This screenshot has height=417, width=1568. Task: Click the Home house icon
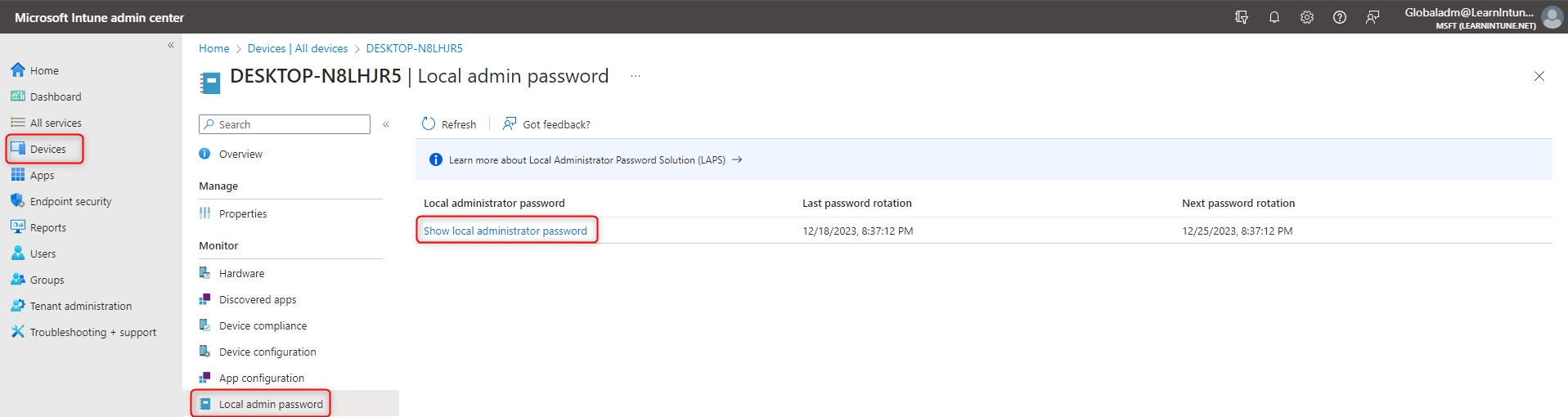pos(18,69)
